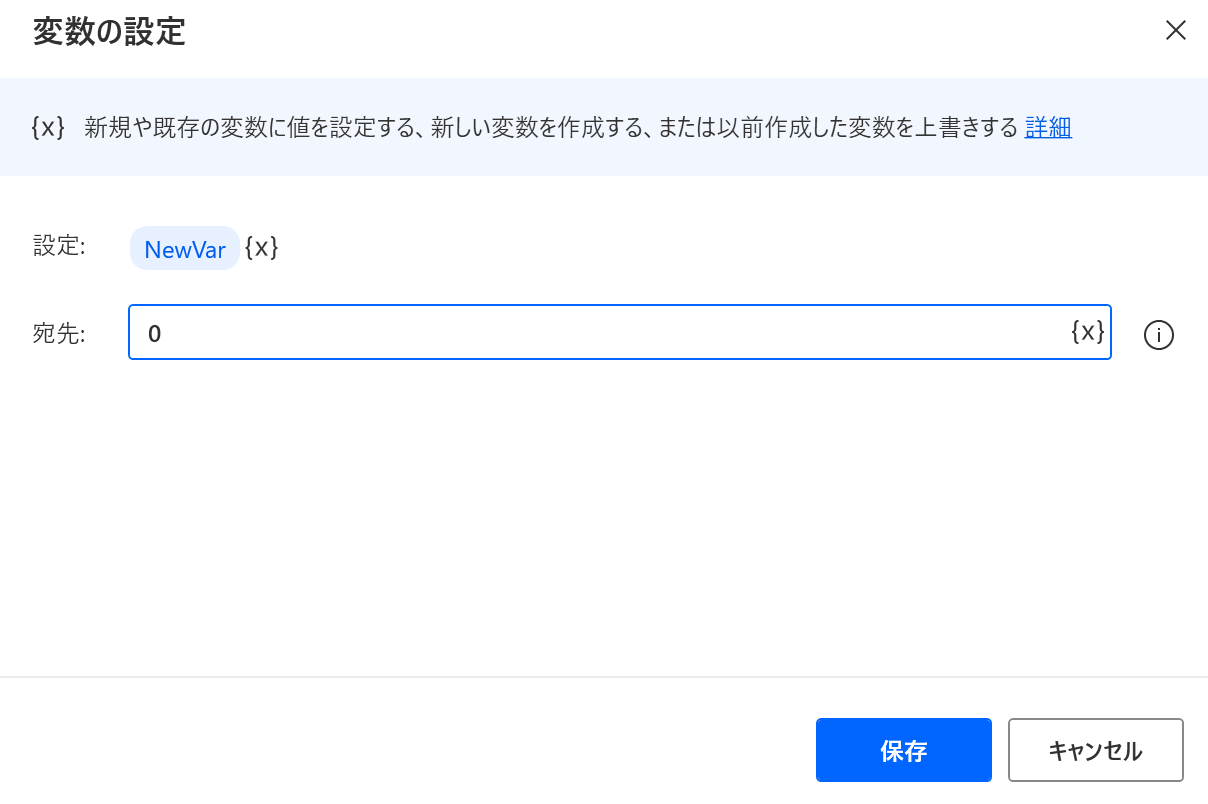Image resolution: width=1208 pixels, height=804 pixels.
Task: Select the NewVar variable chip
Action: tap(185, 249)
